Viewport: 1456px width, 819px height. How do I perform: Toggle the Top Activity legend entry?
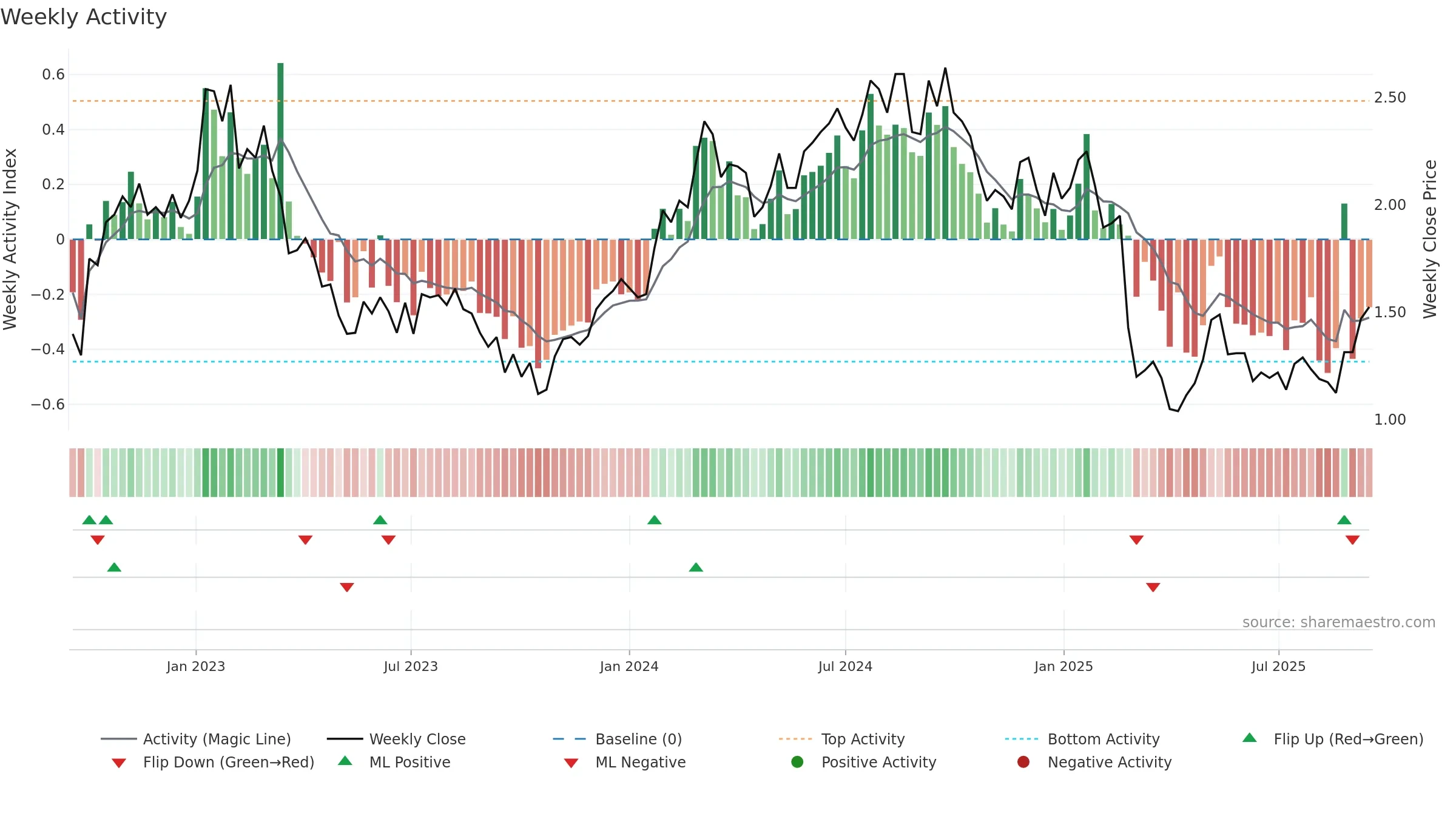click(x=842, y=739)
